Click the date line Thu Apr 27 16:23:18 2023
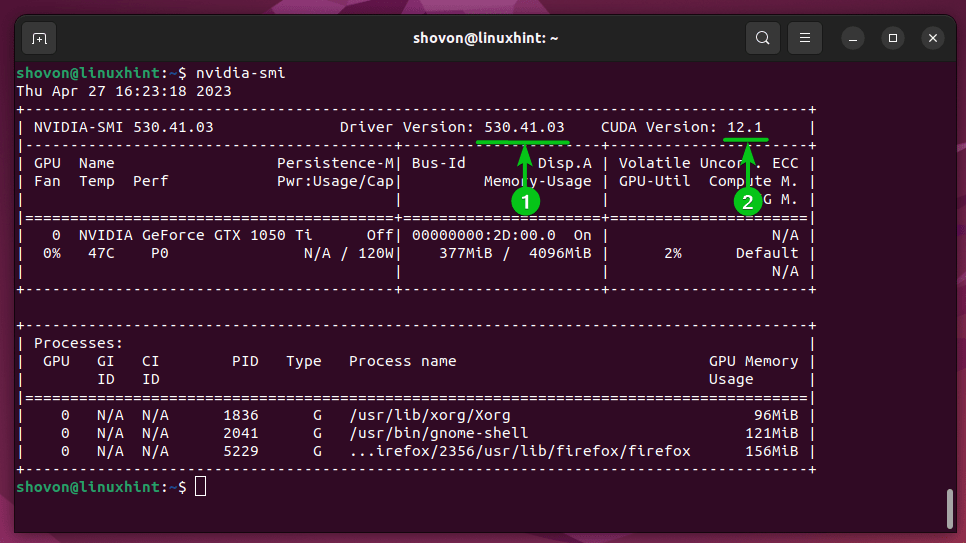The image size is (966, 543). [124, 91]
